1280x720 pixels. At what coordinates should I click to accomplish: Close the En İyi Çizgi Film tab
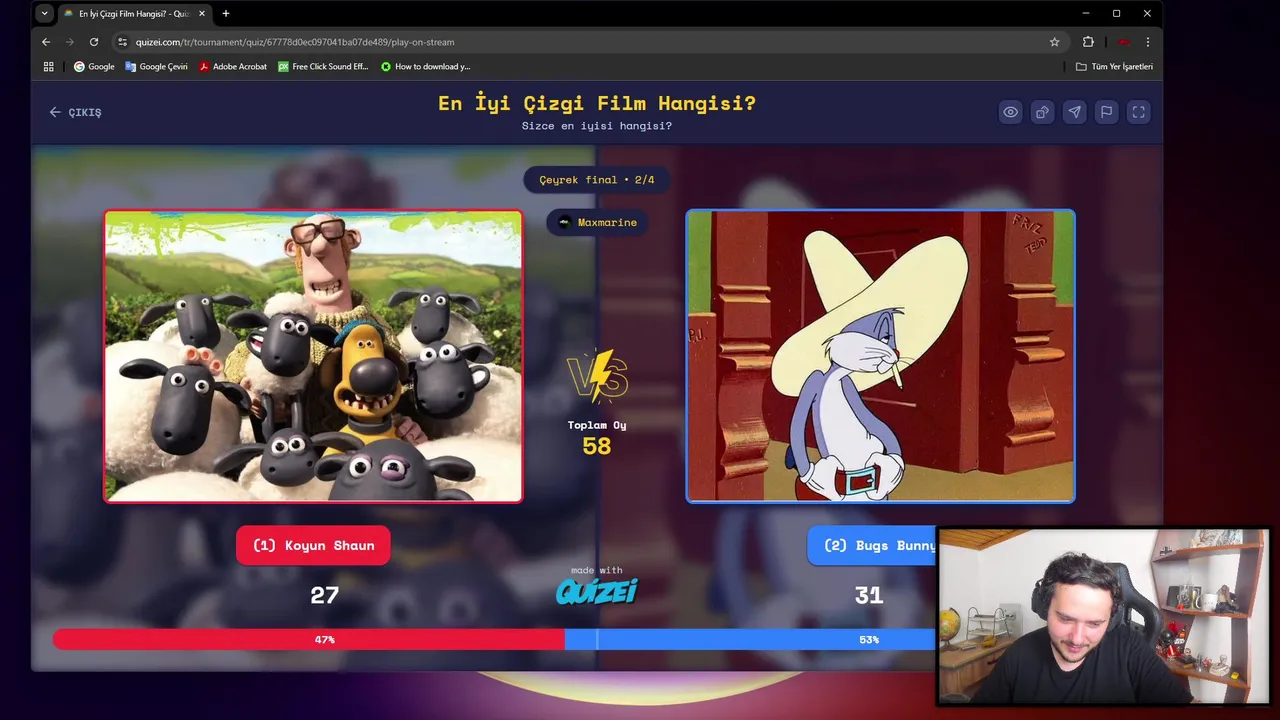coord(202,14)
